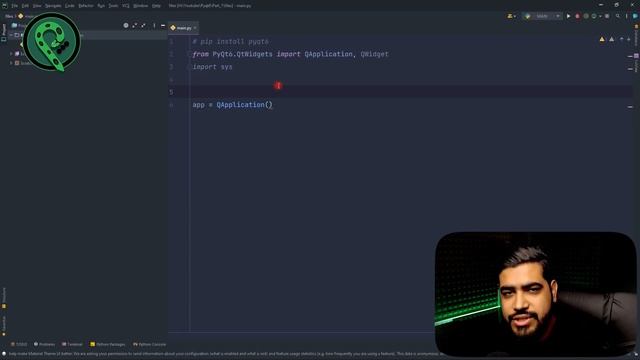Open the TODO tool window

[x=19, y=344]
